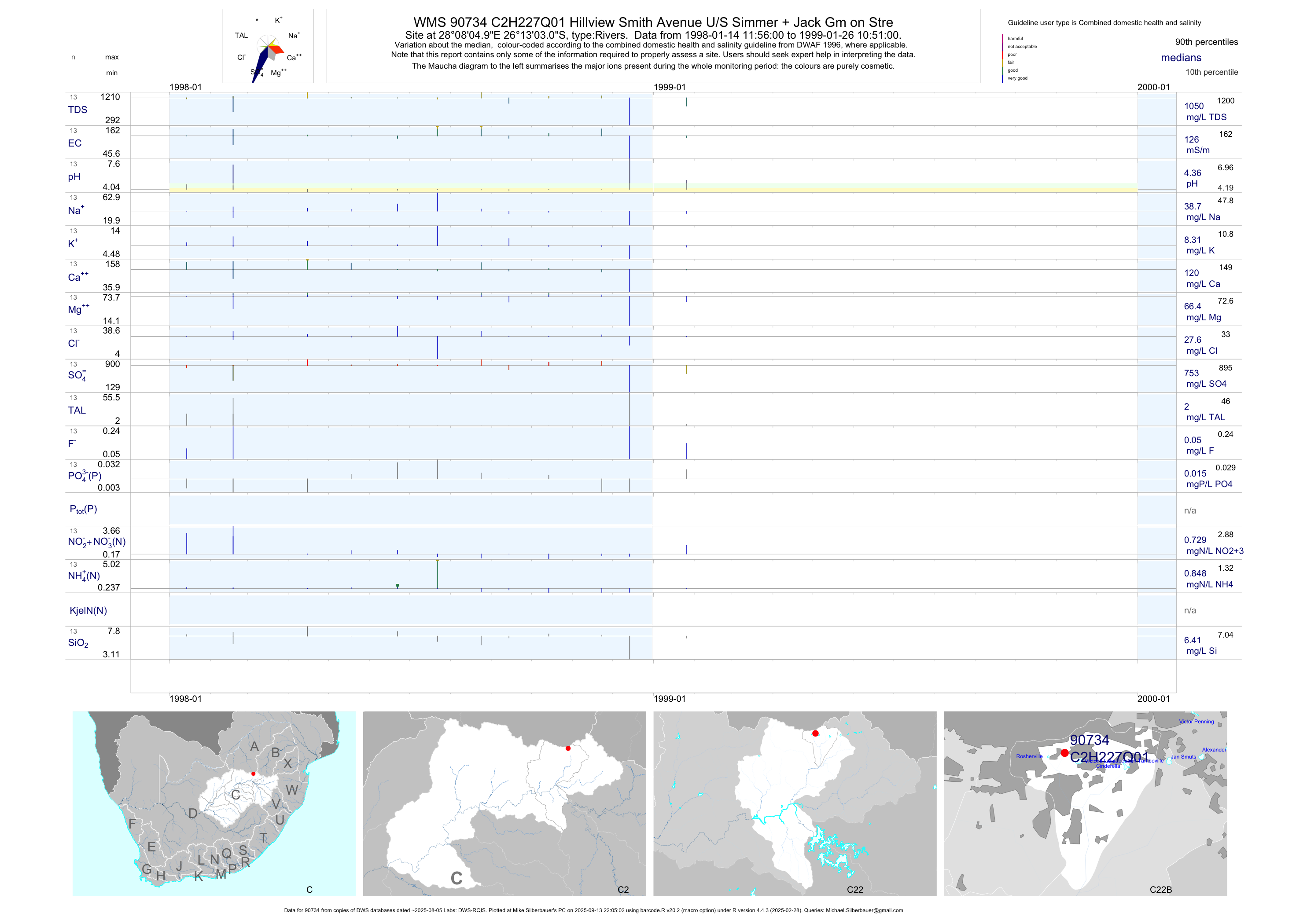1307x924 pixels.
Task: Click Victor Penning label on C22B map
Action: (1196, 722)
